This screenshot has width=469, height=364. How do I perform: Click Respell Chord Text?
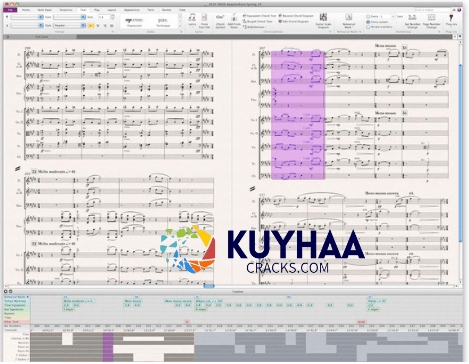tap(257, 21)
